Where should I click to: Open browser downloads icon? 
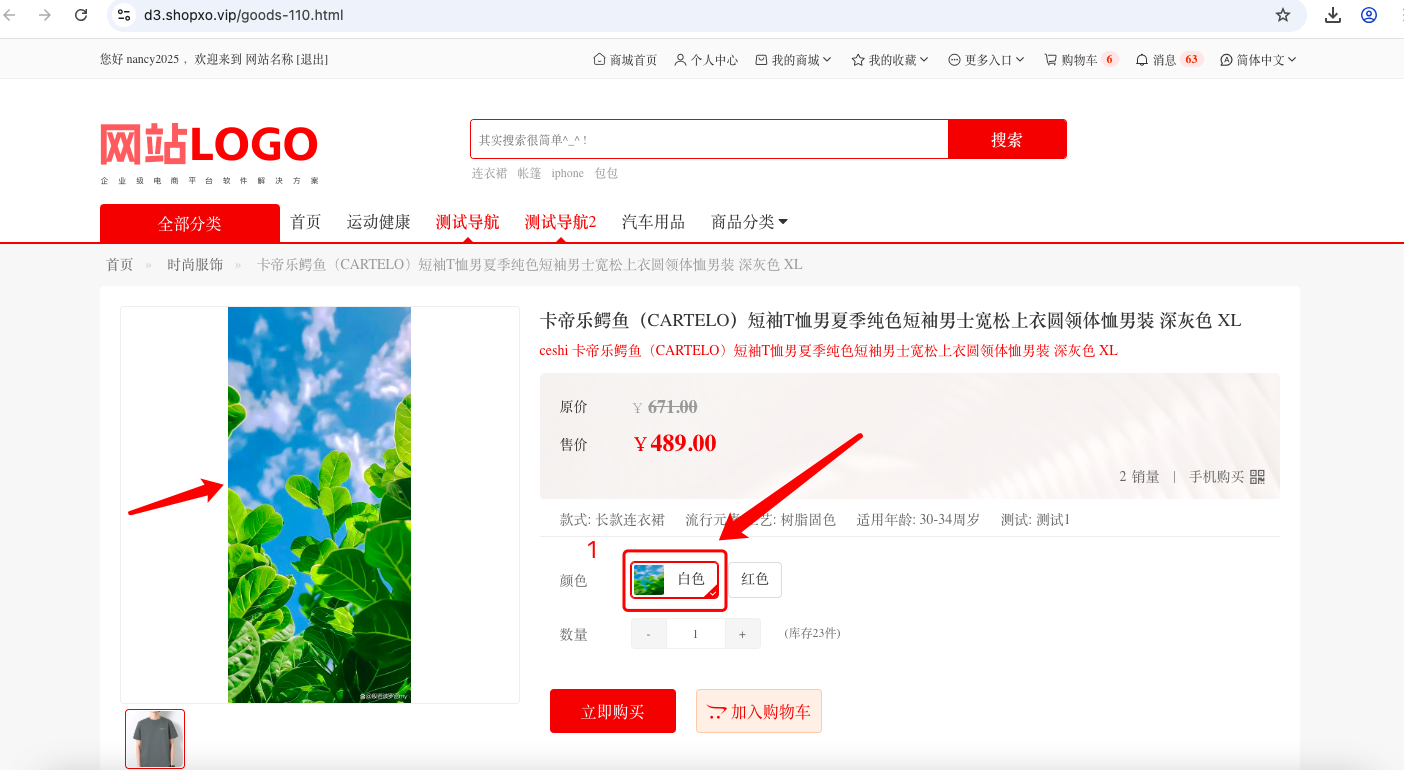(1333, 15)
